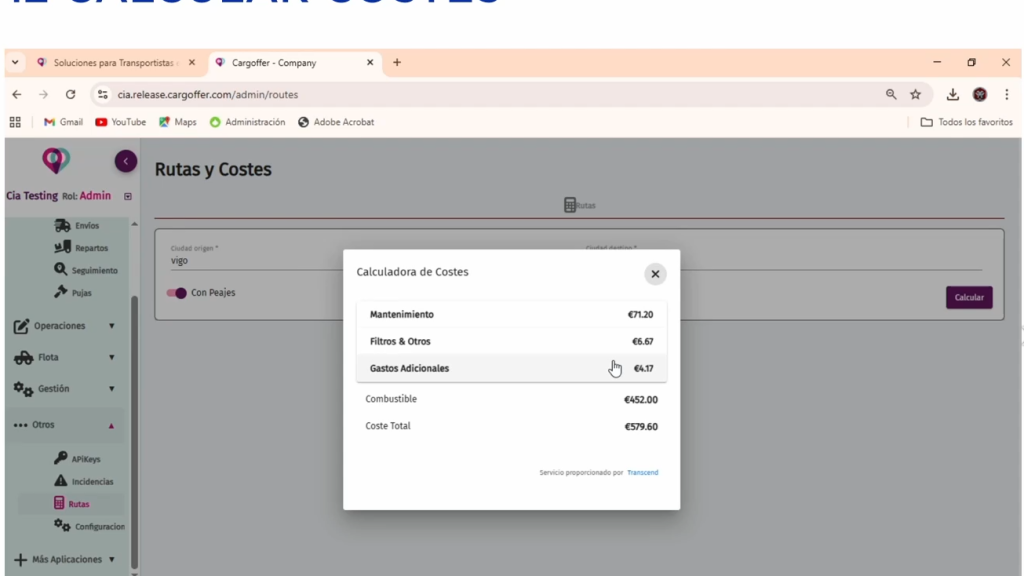
Task: Click the Incidencias warning icon
Action: click(x=61, y=481)
